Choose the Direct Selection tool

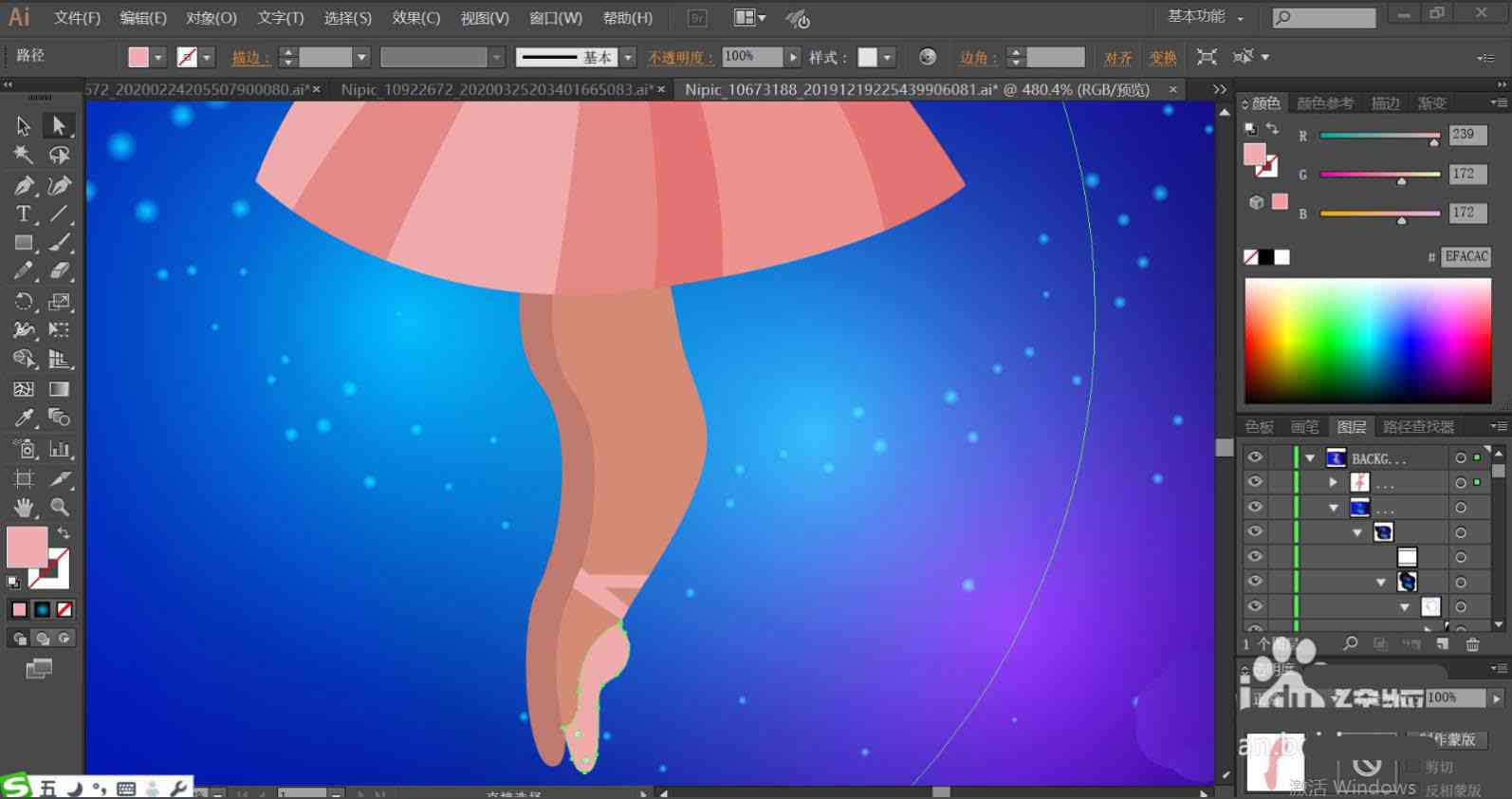59,125
